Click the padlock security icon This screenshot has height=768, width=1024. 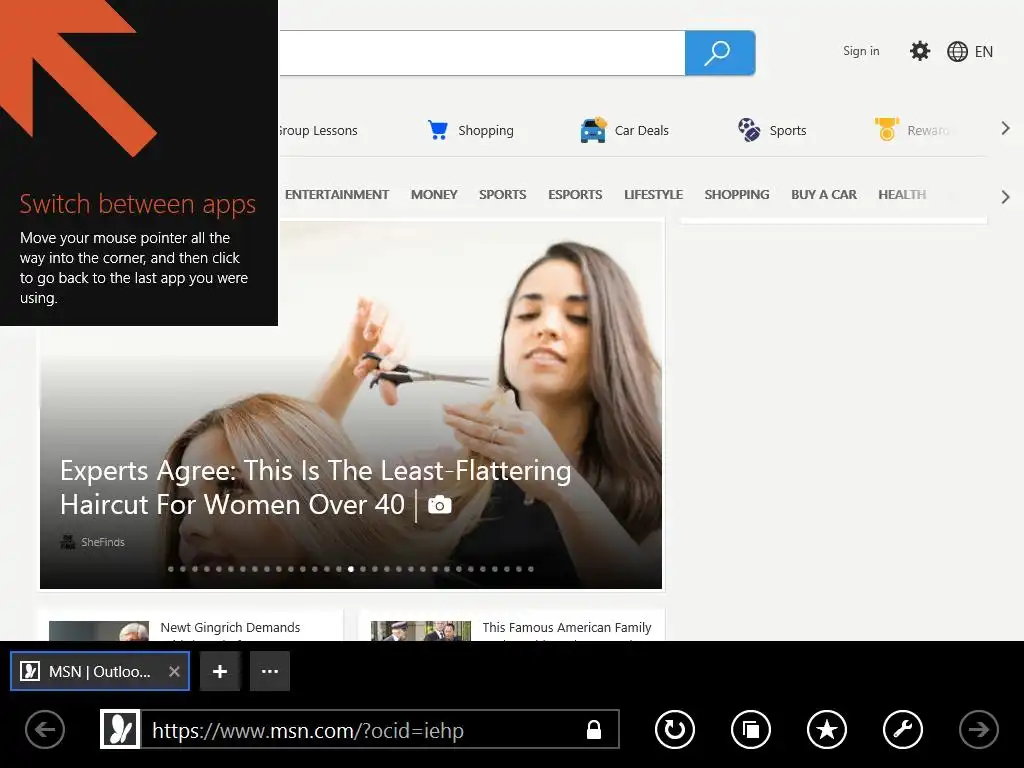[594, 729]
